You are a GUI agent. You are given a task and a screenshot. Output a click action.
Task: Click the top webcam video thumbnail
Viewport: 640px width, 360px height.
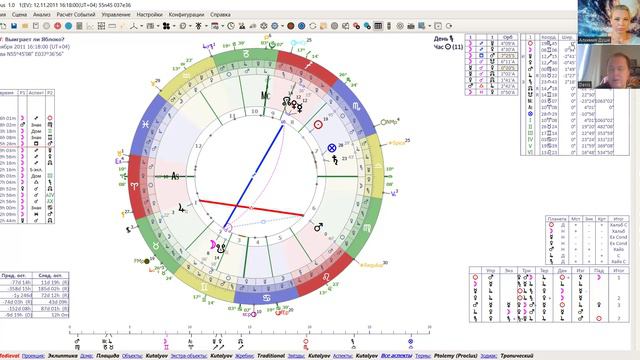(x=609, y=21)
